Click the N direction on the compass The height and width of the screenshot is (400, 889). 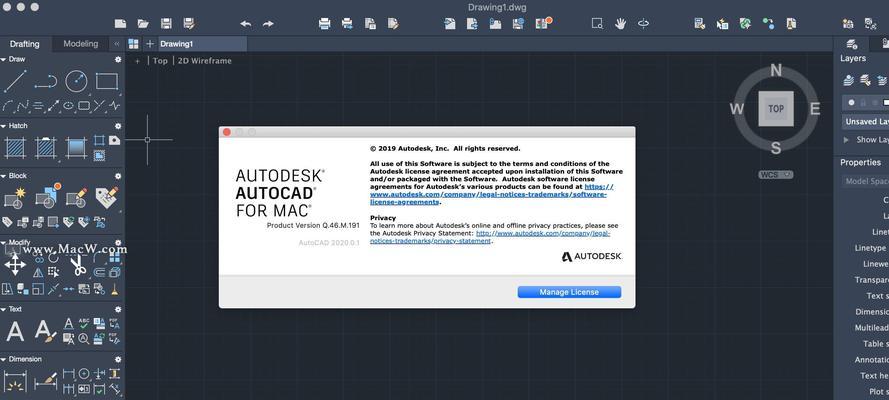[776, 70]
